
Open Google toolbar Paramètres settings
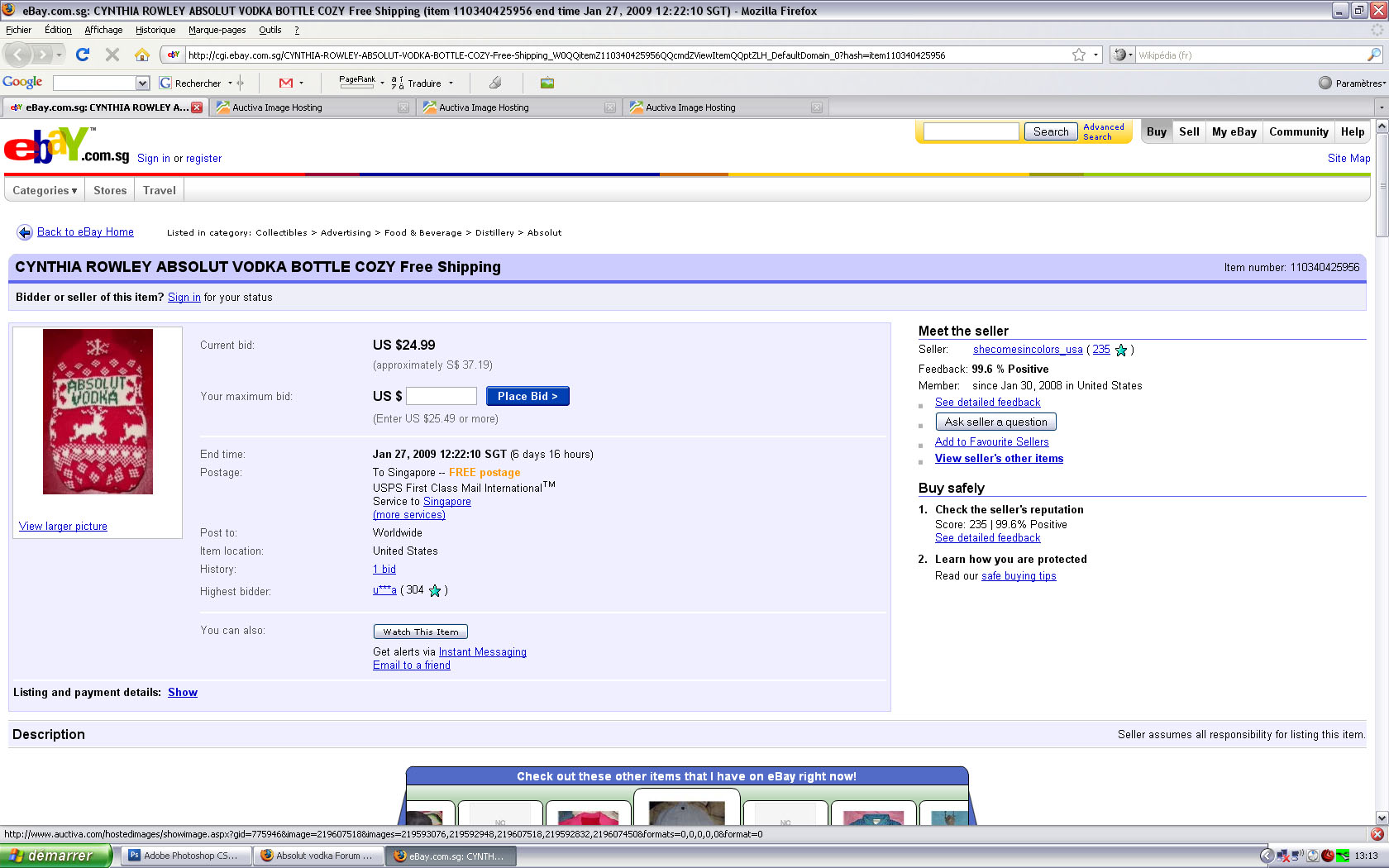[x=1353, y=83]
